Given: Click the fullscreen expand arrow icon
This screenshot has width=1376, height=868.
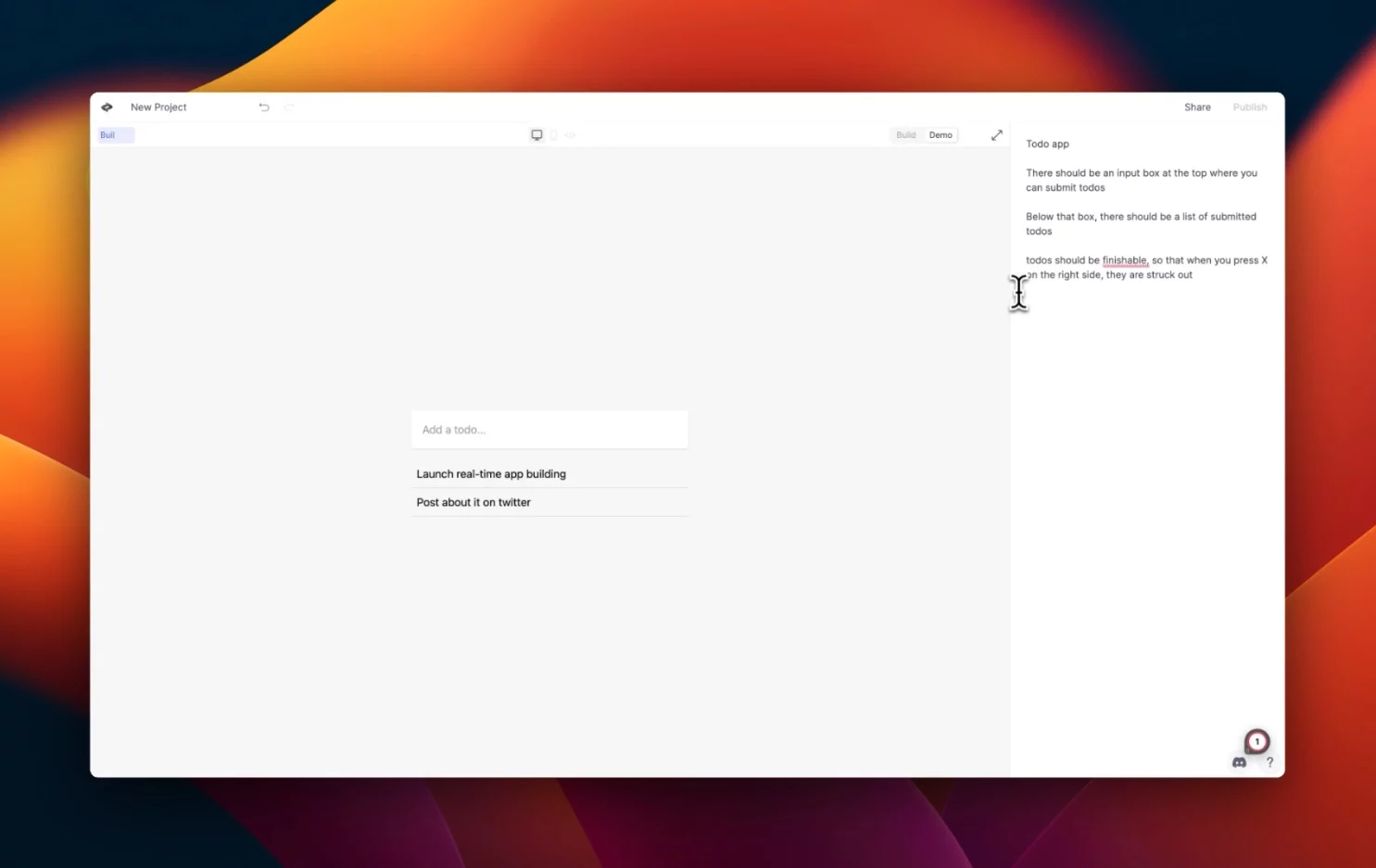Looking at the screenshot, I should click(996, 134).
